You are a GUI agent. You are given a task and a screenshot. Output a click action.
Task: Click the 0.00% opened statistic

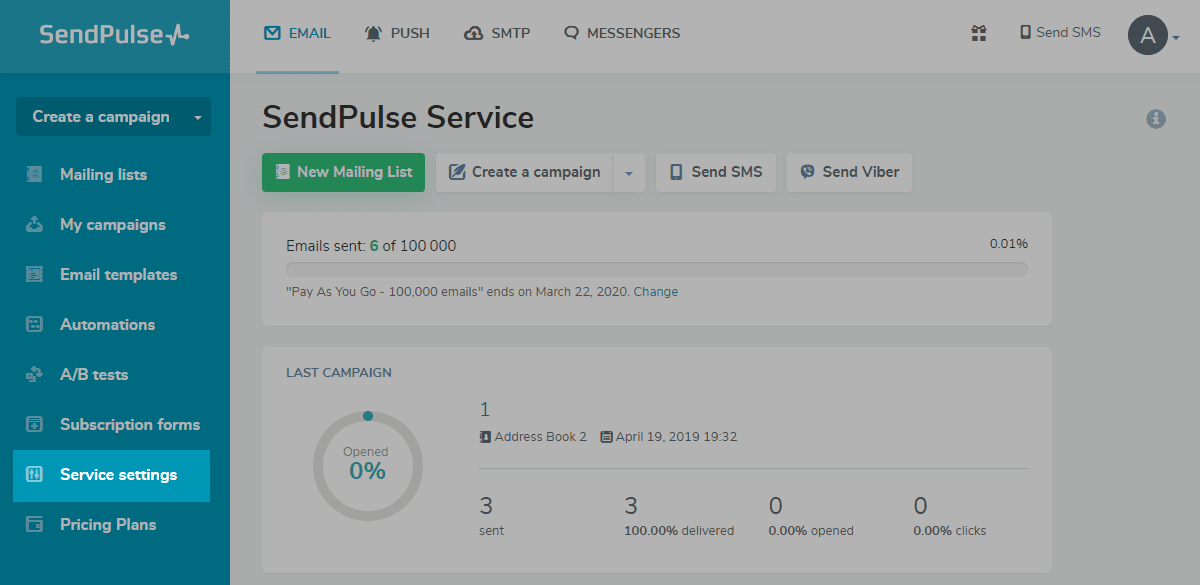[x=811, y=515]
